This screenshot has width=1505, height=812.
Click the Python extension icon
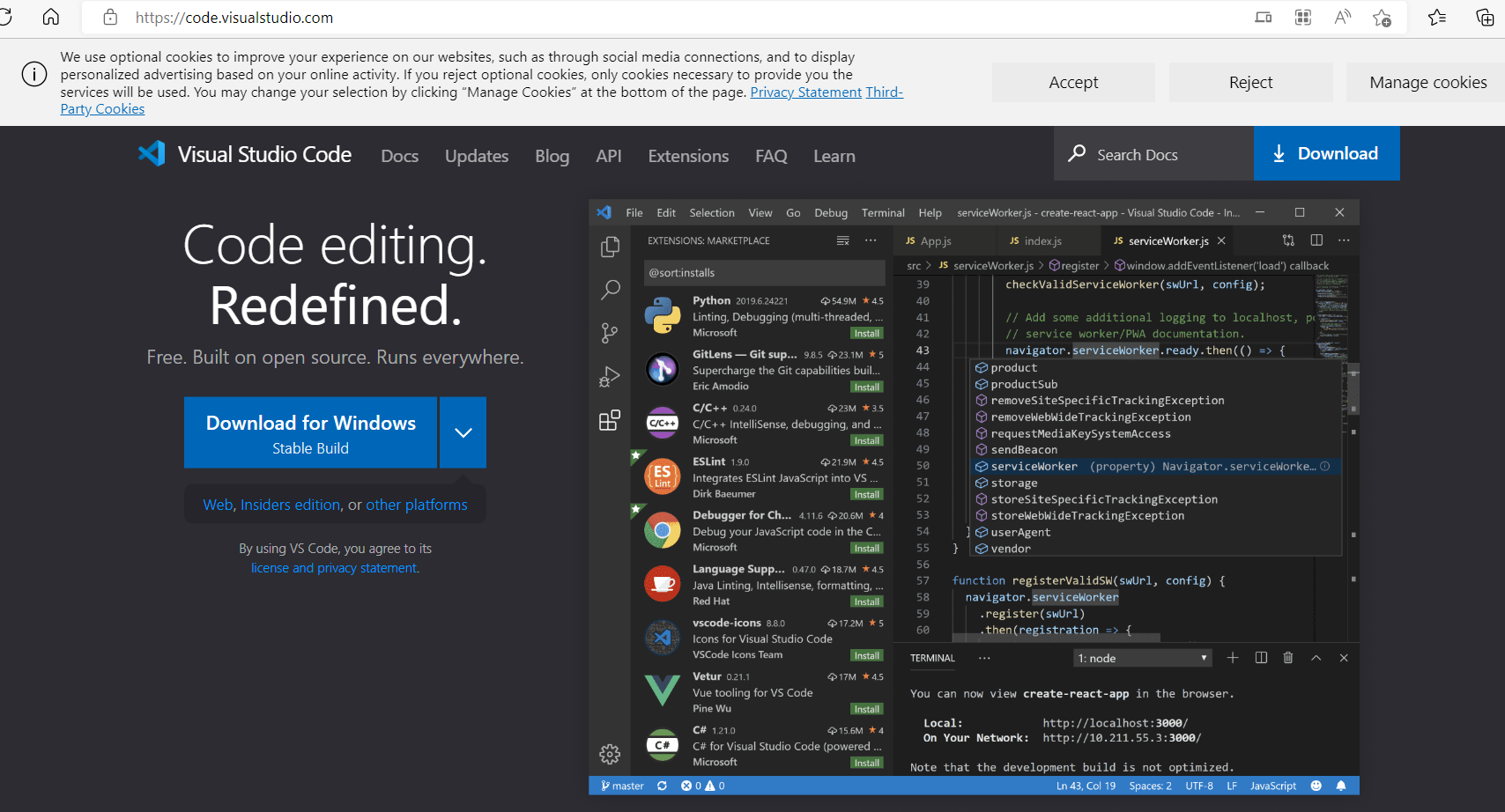tap(663, 315)
